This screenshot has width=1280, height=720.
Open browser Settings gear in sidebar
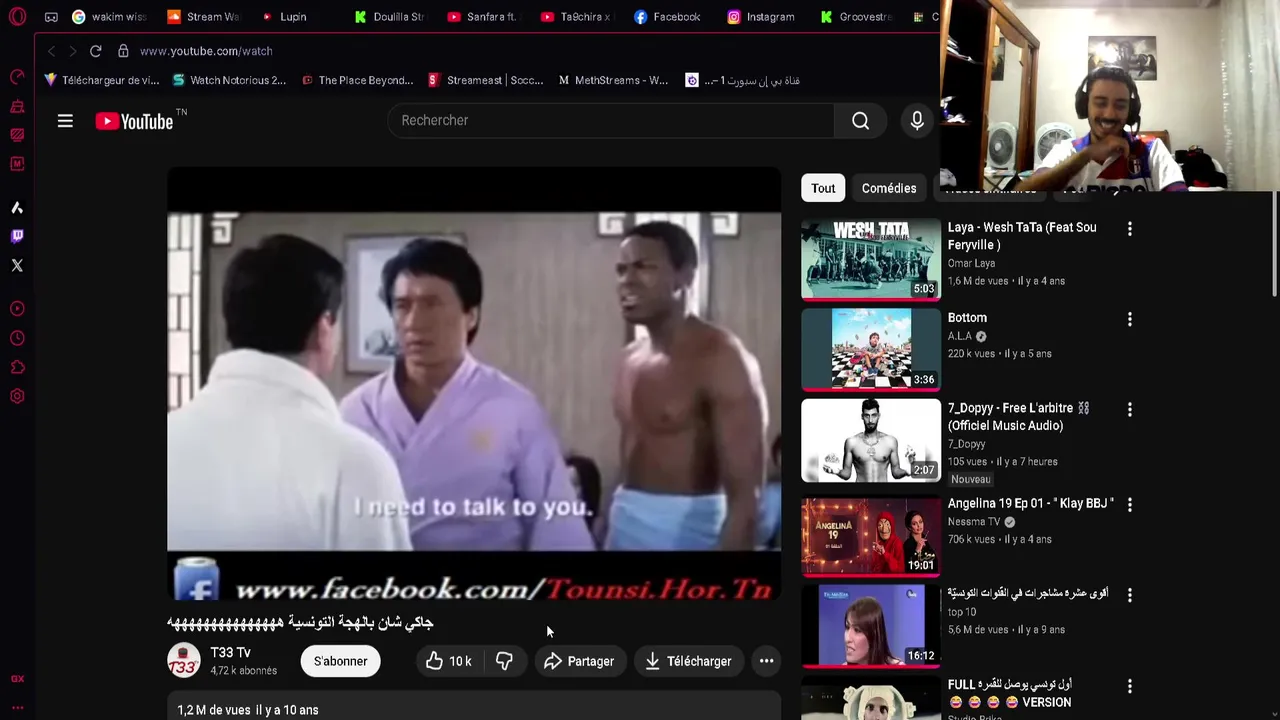click(x=17, y=396)
